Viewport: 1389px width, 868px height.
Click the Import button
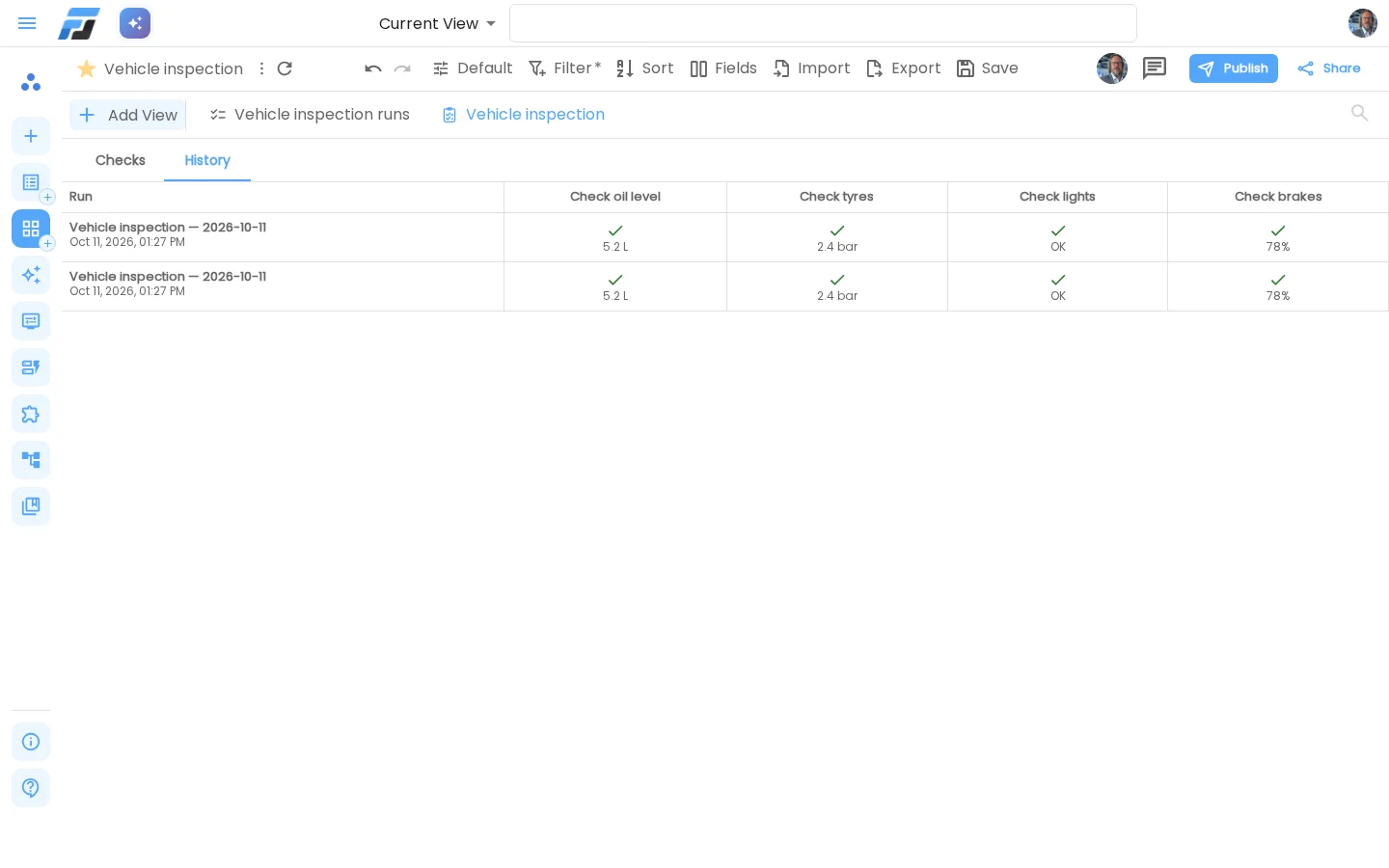[x=812, y=68]
